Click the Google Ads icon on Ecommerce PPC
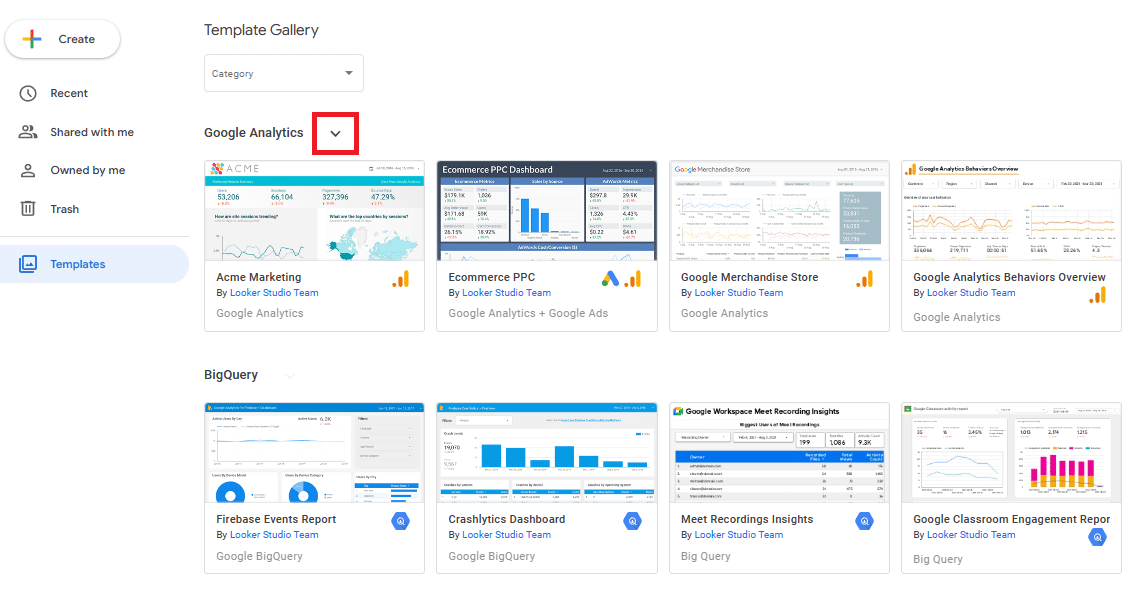The width and height of the screenshot is (1132, 612). pyautogui.click(x=610, y=279)
